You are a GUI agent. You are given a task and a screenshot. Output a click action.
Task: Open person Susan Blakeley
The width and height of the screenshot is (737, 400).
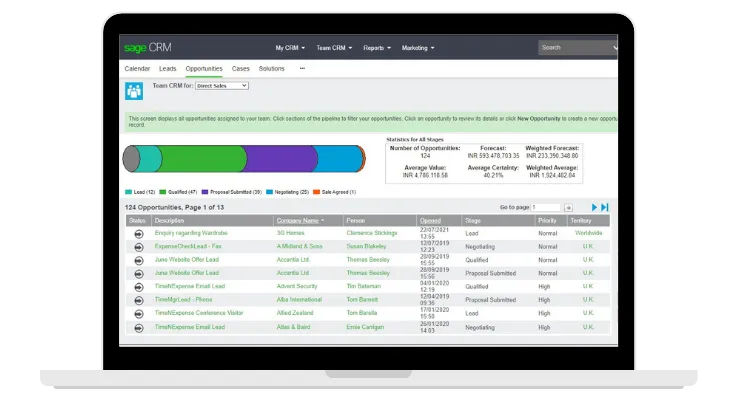click(x=366, y=246)
